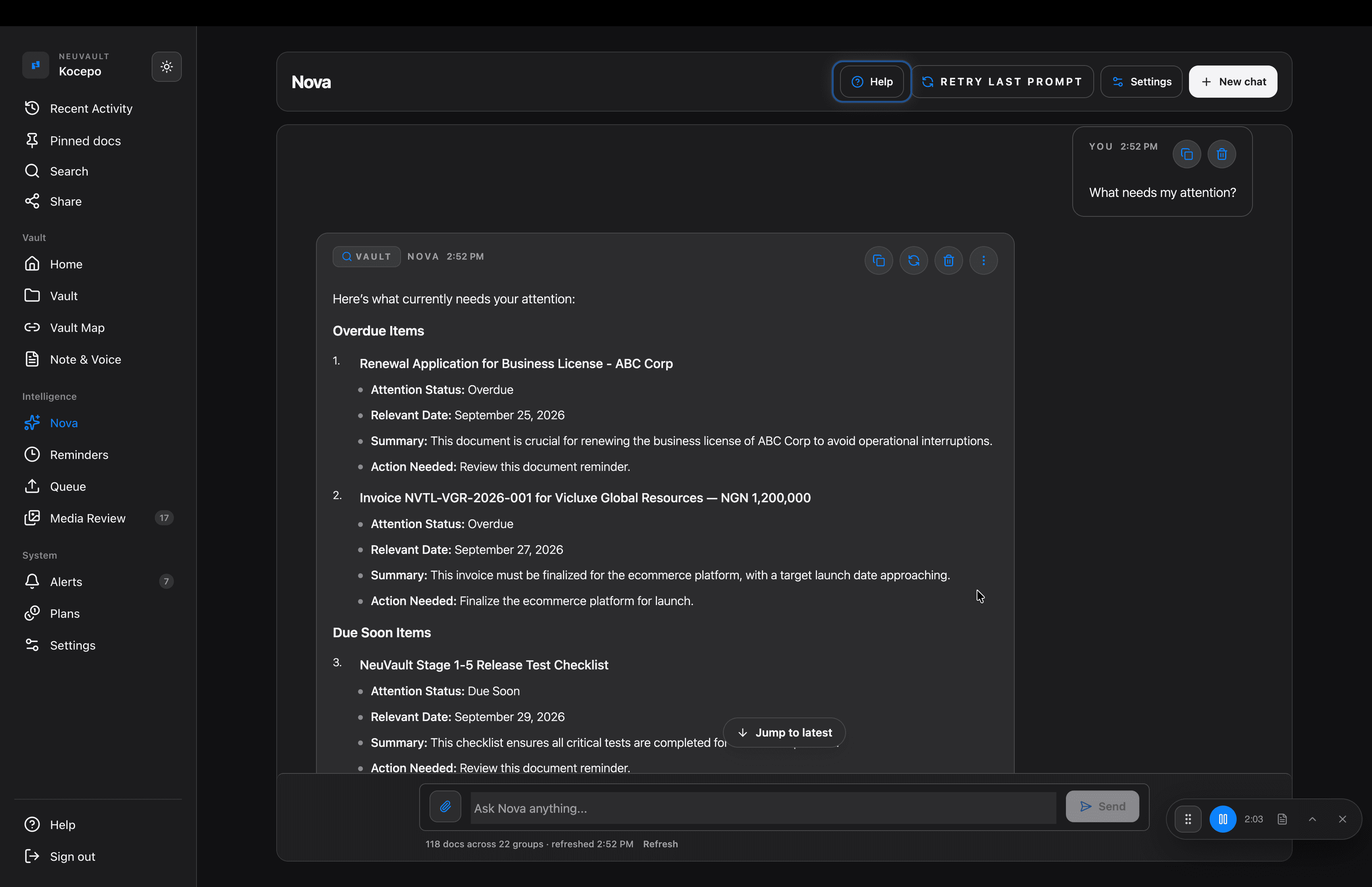This screenshot has height=887, width=1372.
Task: Copy your message 'What needs my attention?'
Action: click(x=1187, y=154)
